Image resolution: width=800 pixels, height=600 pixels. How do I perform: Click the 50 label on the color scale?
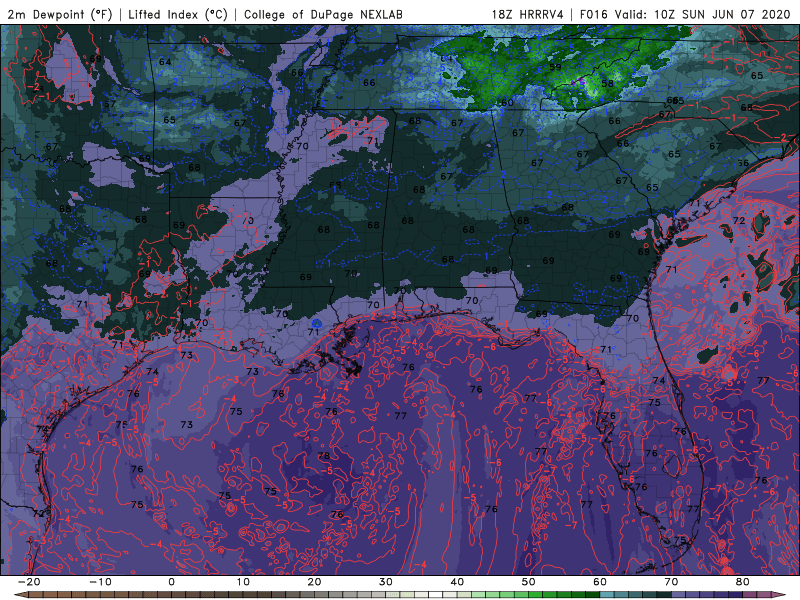click(x=529, y=582)
